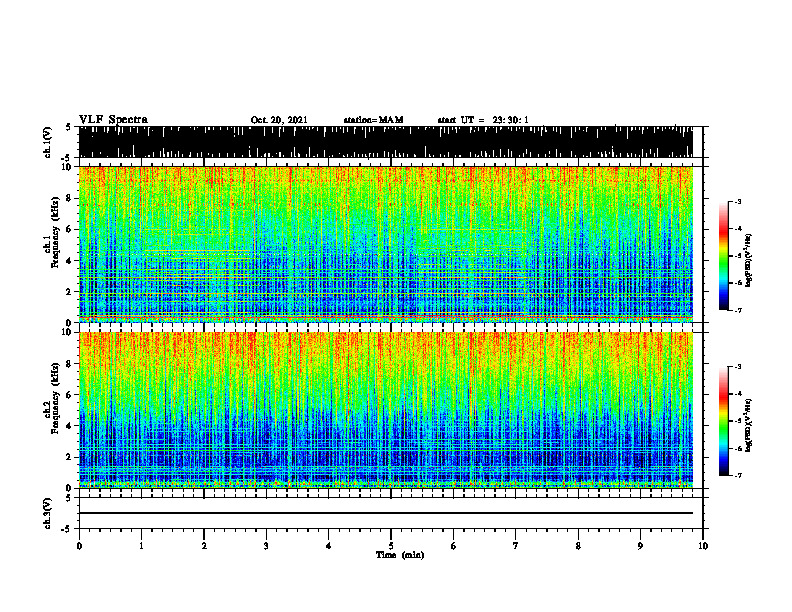Click time axis tick label "10"
792x612 pixels.
(x=703, y=546)
